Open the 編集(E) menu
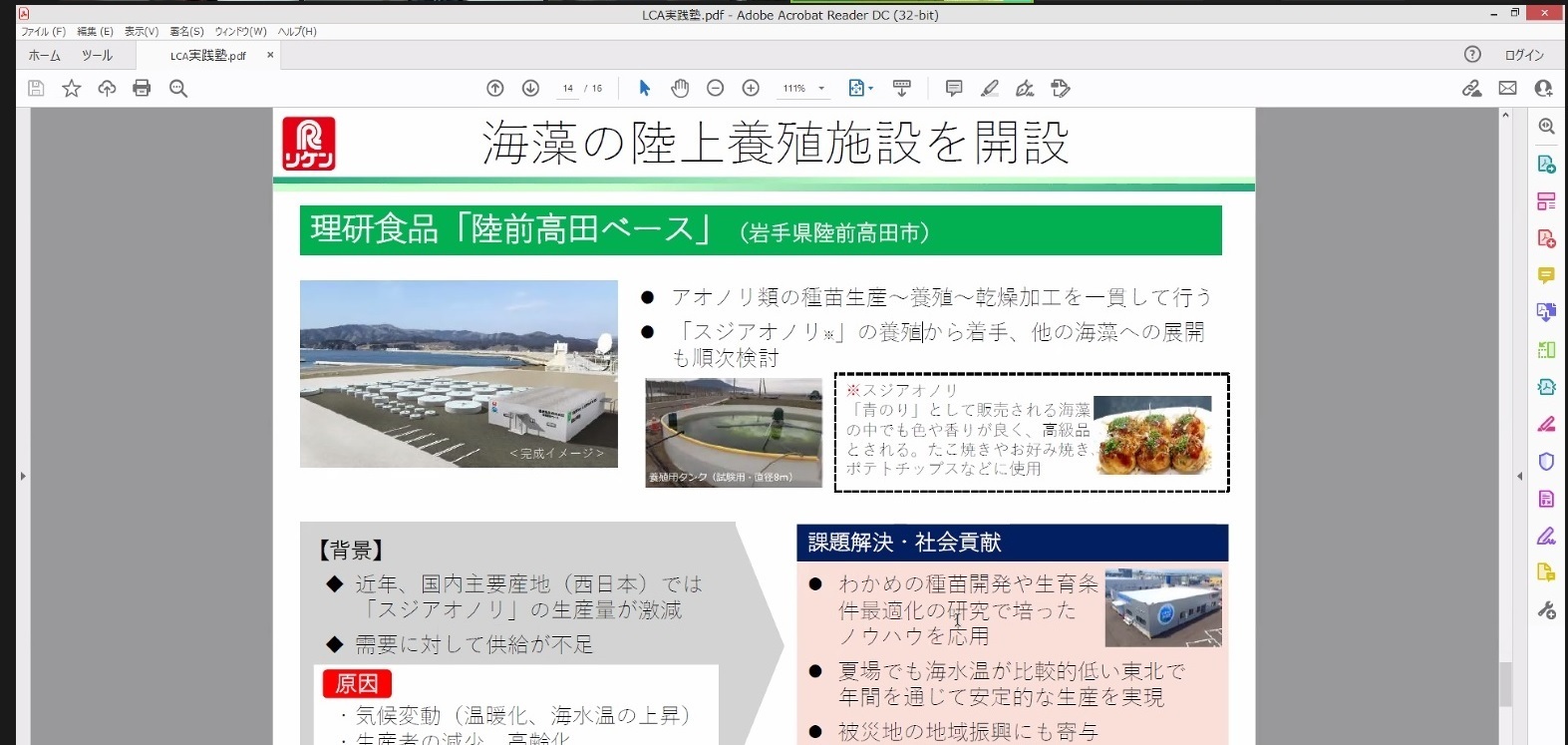The image size is (1568, 745). (95, 32)
